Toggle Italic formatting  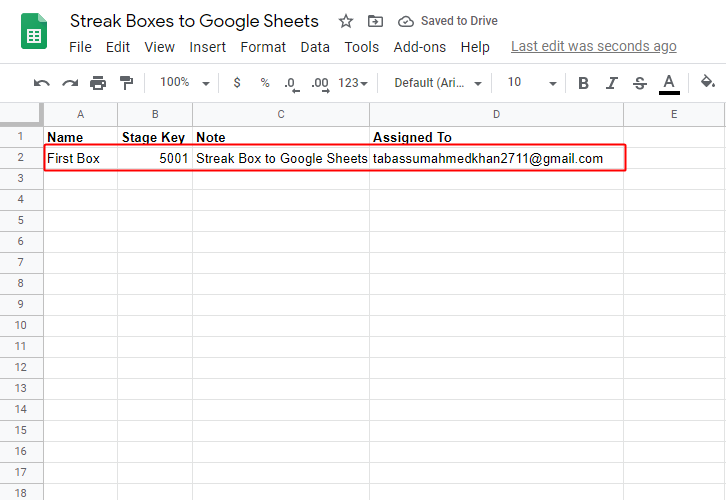tap(612, 83)
